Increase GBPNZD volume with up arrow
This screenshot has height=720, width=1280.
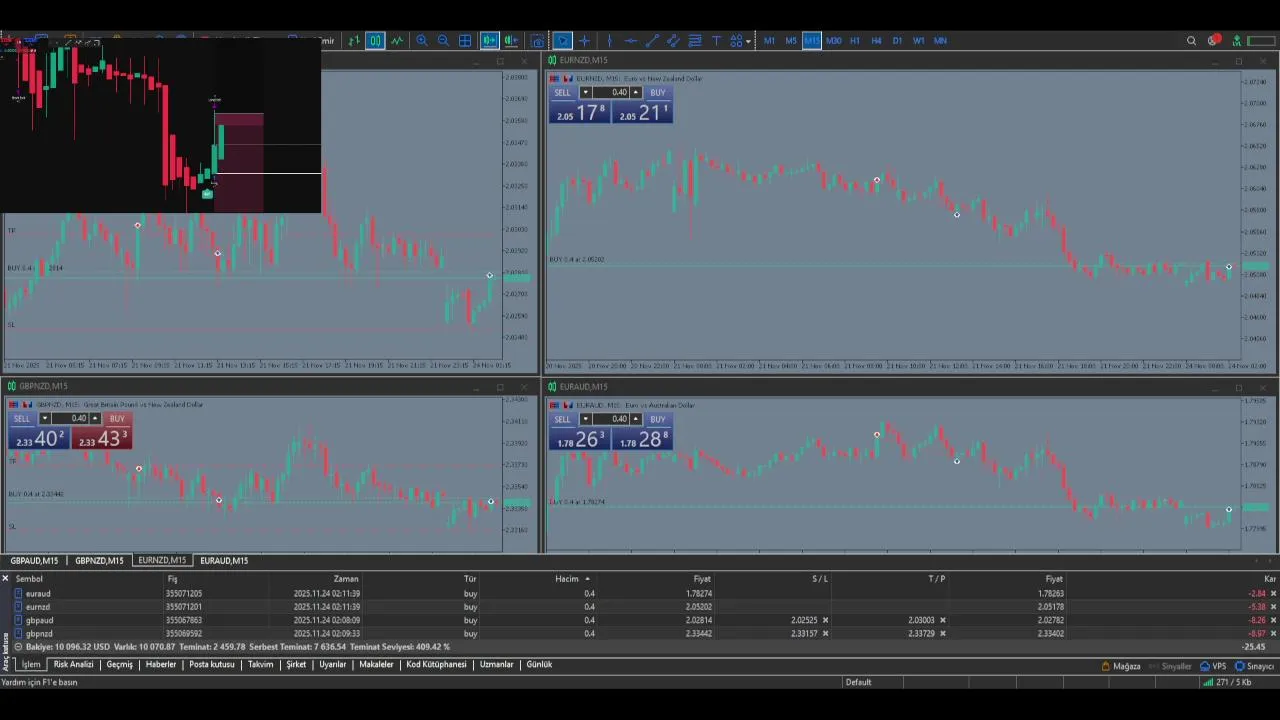95,419
